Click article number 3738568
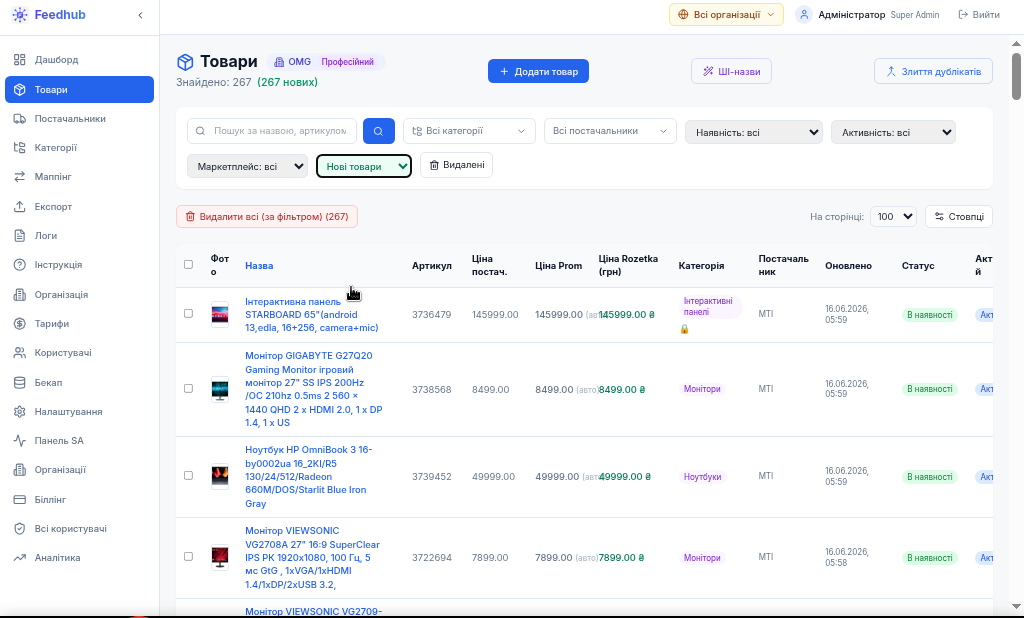The image size is (1024, 618). pyautogui.click(x=432, y=389)
